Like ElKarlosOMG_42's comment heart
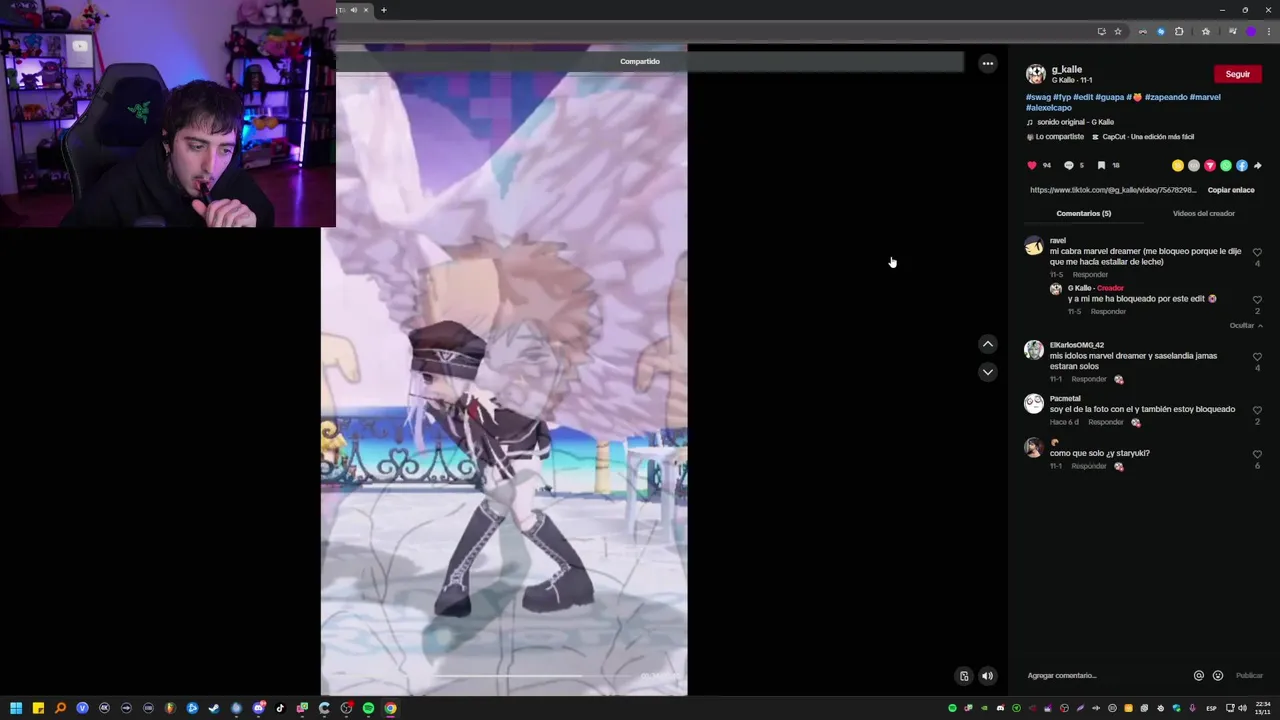 [1258, 357]
